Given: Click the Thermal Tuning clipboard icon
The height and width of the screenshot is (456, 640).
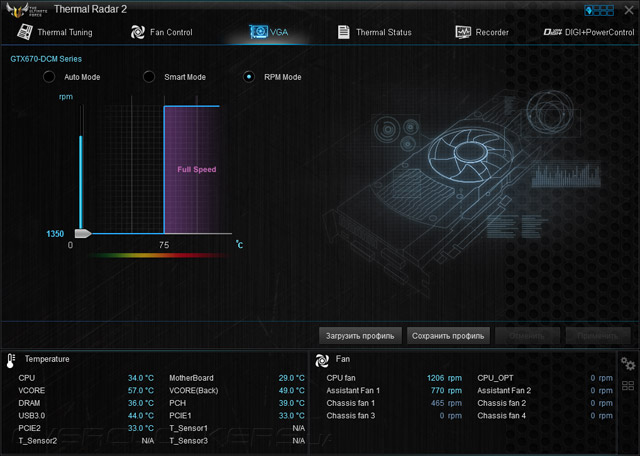Looking at the screenshot, I should click(x=25, y=32).
